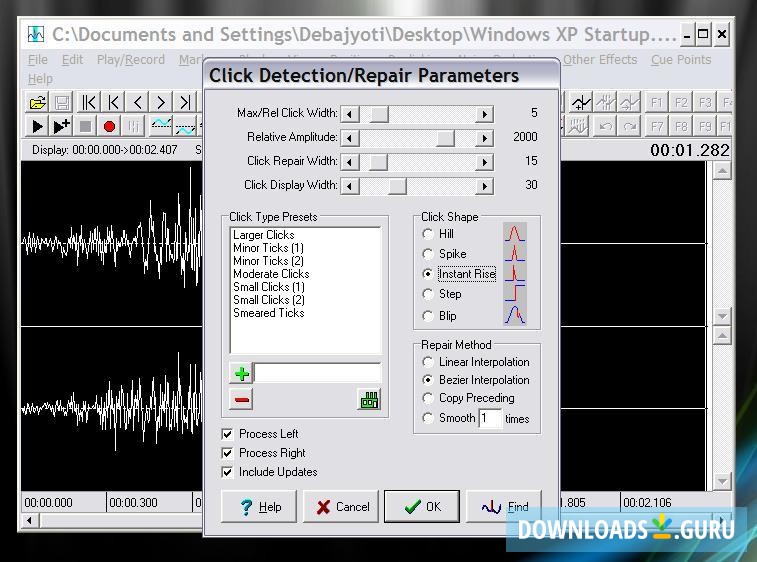This screenshot has height=562, width=757.
Task: Click the F8 function toolbar button
Action: (681, 126)
